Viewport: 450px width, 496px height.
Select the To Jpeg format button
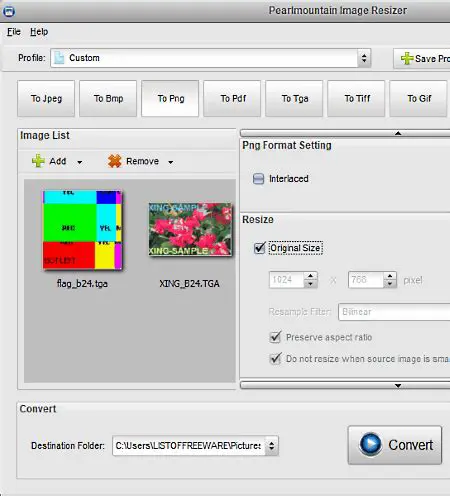point(46,98)
